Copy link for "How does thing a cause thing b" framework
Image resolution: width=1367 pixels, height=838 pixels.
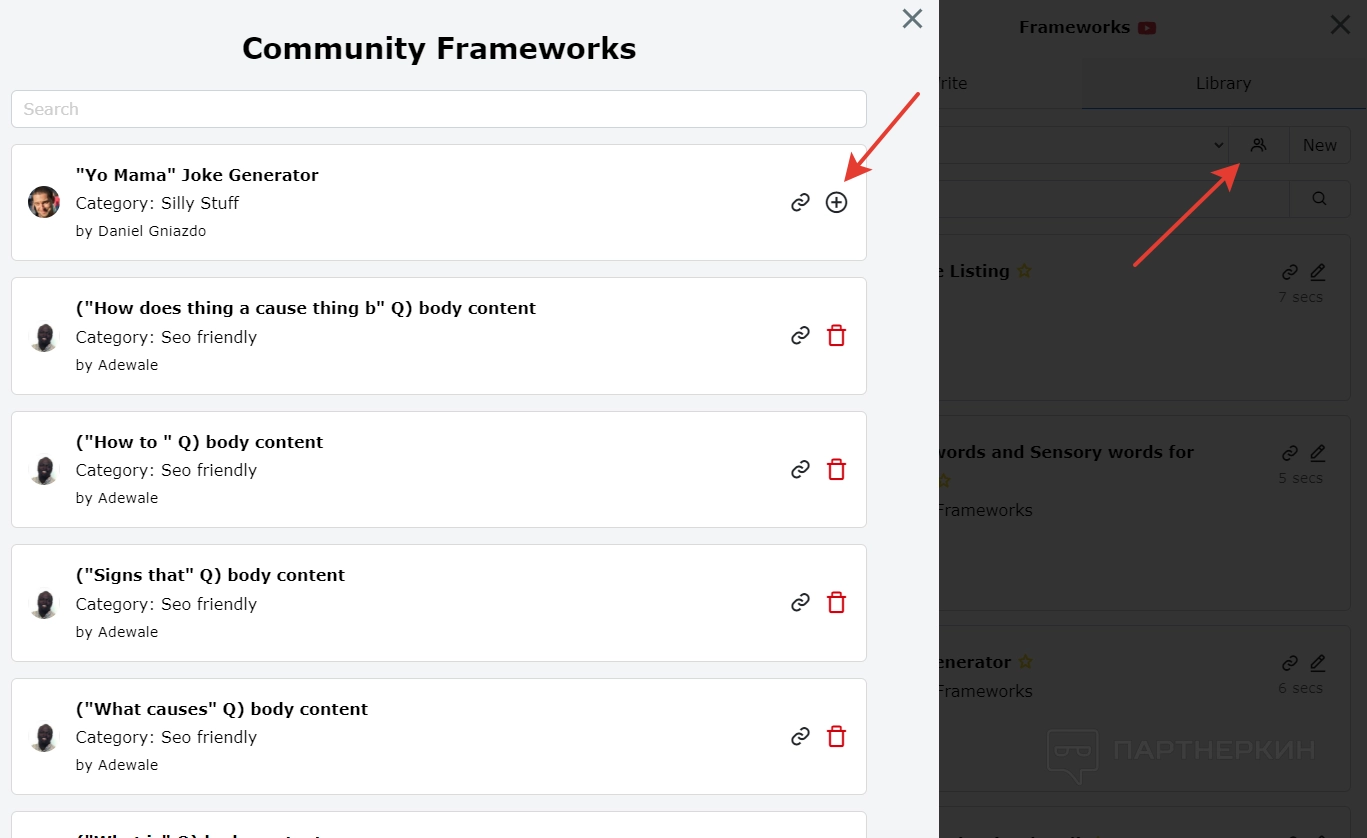tap(800, 336)
